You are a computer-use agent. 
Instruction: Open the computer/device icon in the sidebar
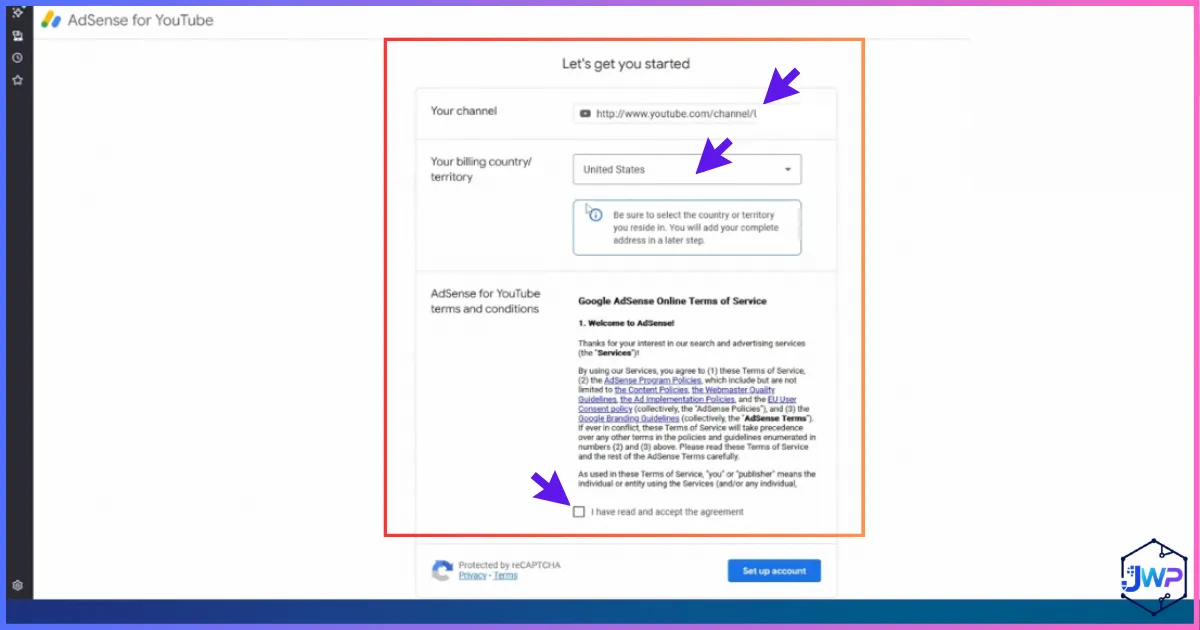click(x=17, y=36)
